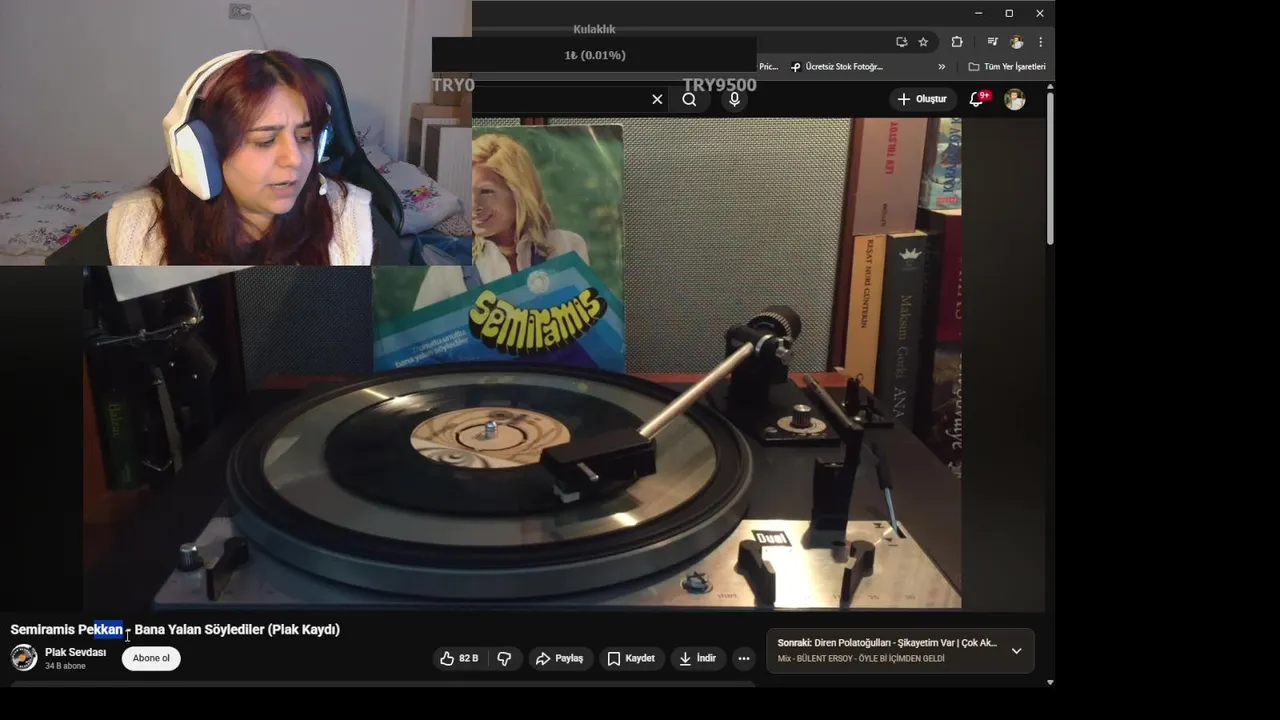Share the video via Paylaş
Screen dimensions: 1280x720
coord(559,658)
